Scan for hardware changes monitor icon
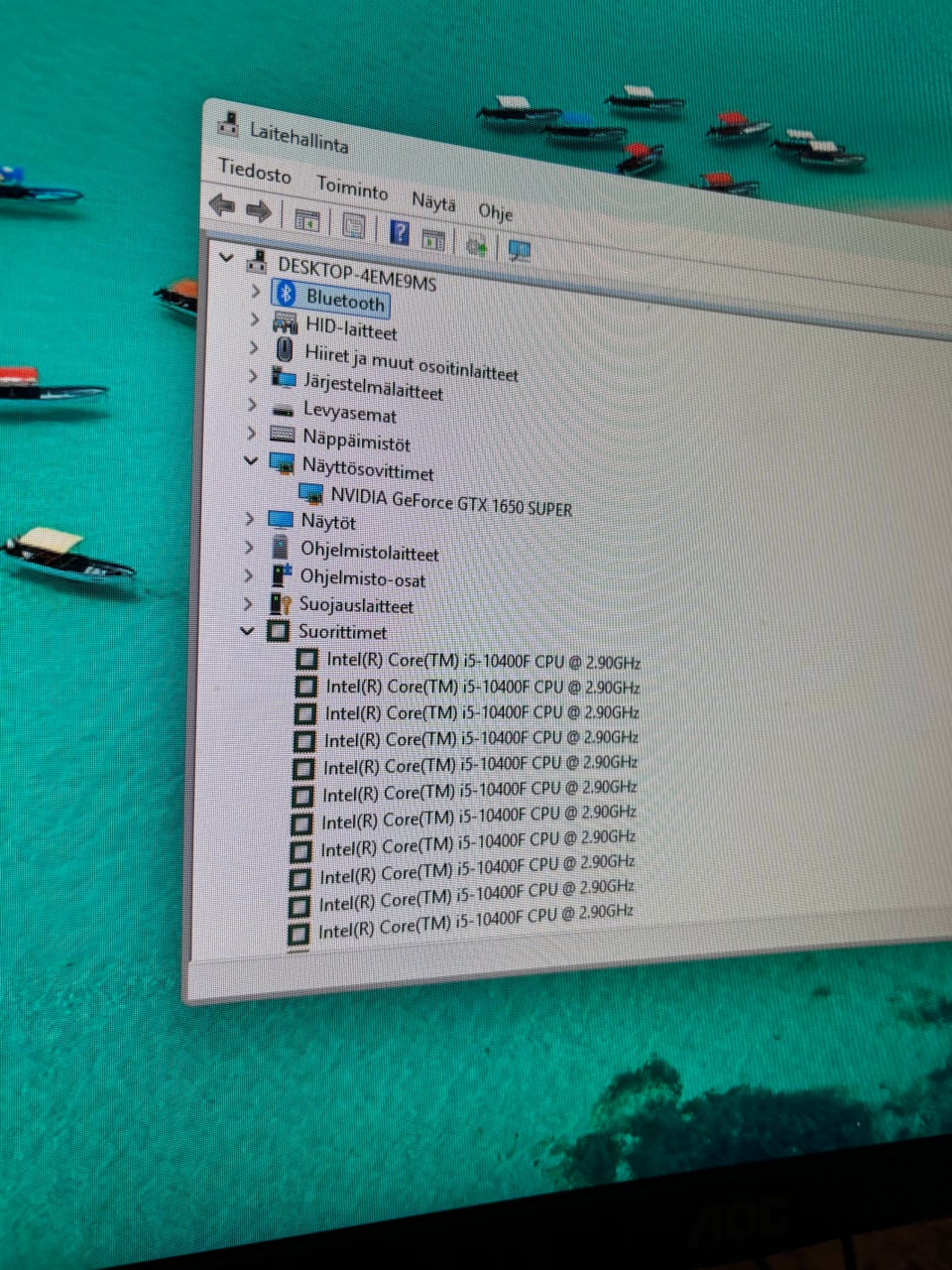952x1270 pixels. (519, 250)
